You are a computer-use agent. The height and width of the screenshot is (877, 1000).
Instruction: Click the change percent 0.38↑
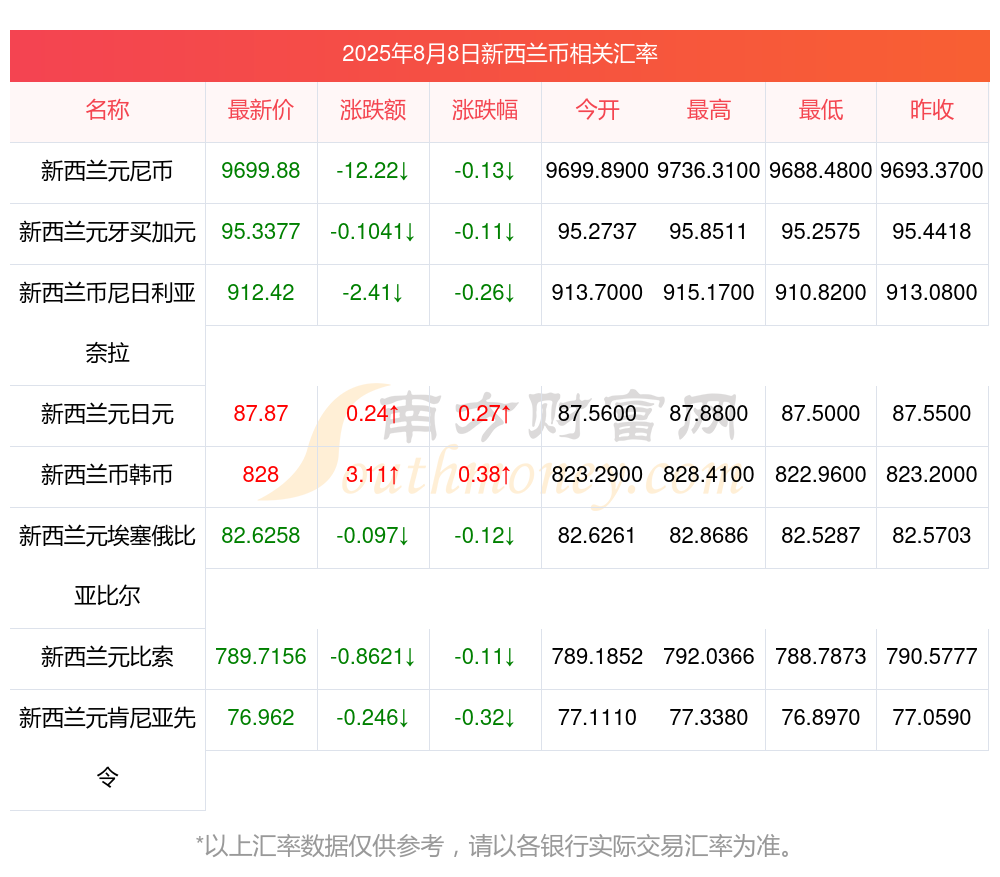485,474
